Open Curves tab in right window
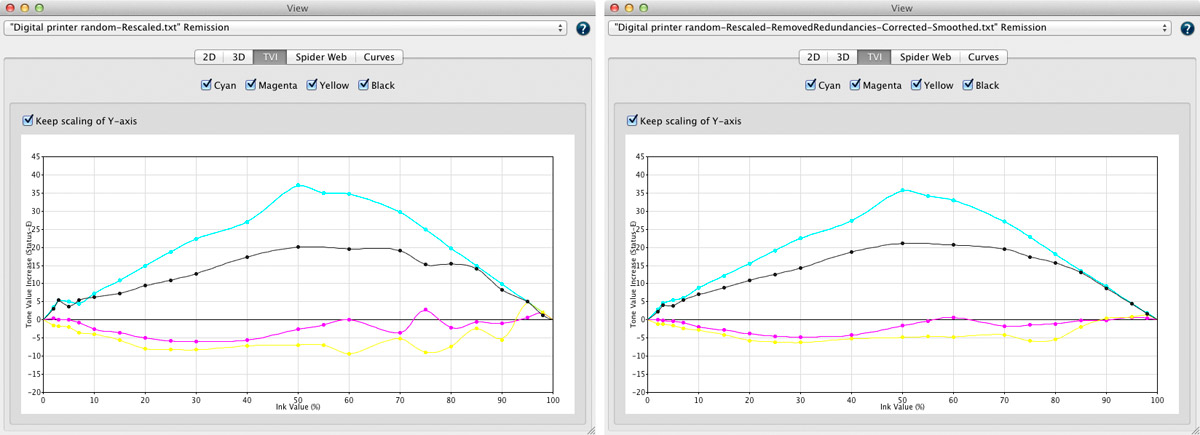The width and height of the screenshot is (1200, 435). tap(982, 57)
